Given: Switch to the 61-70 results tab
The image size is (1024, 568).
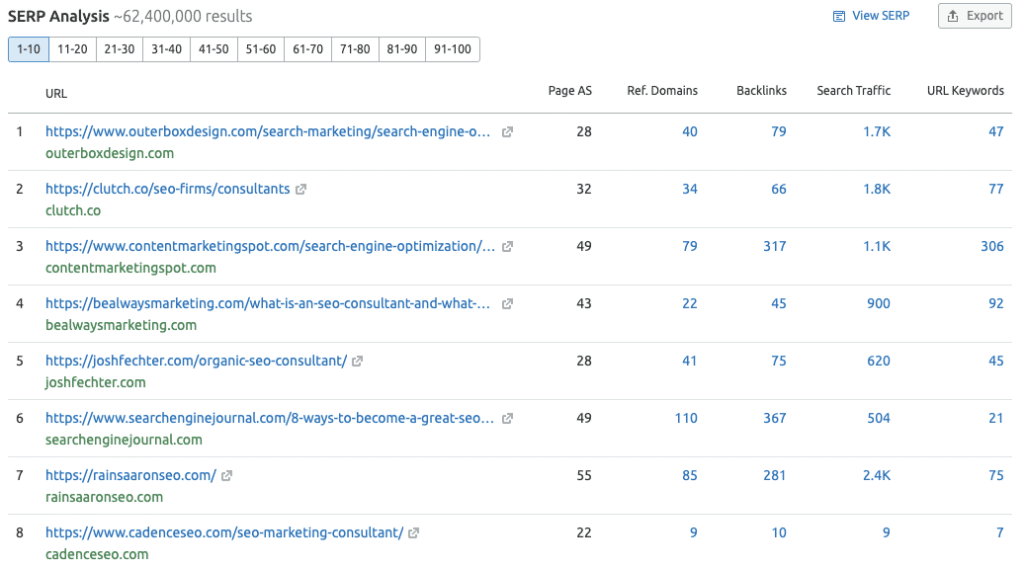Looking at the screenshot, I should [x=308, y=49].
